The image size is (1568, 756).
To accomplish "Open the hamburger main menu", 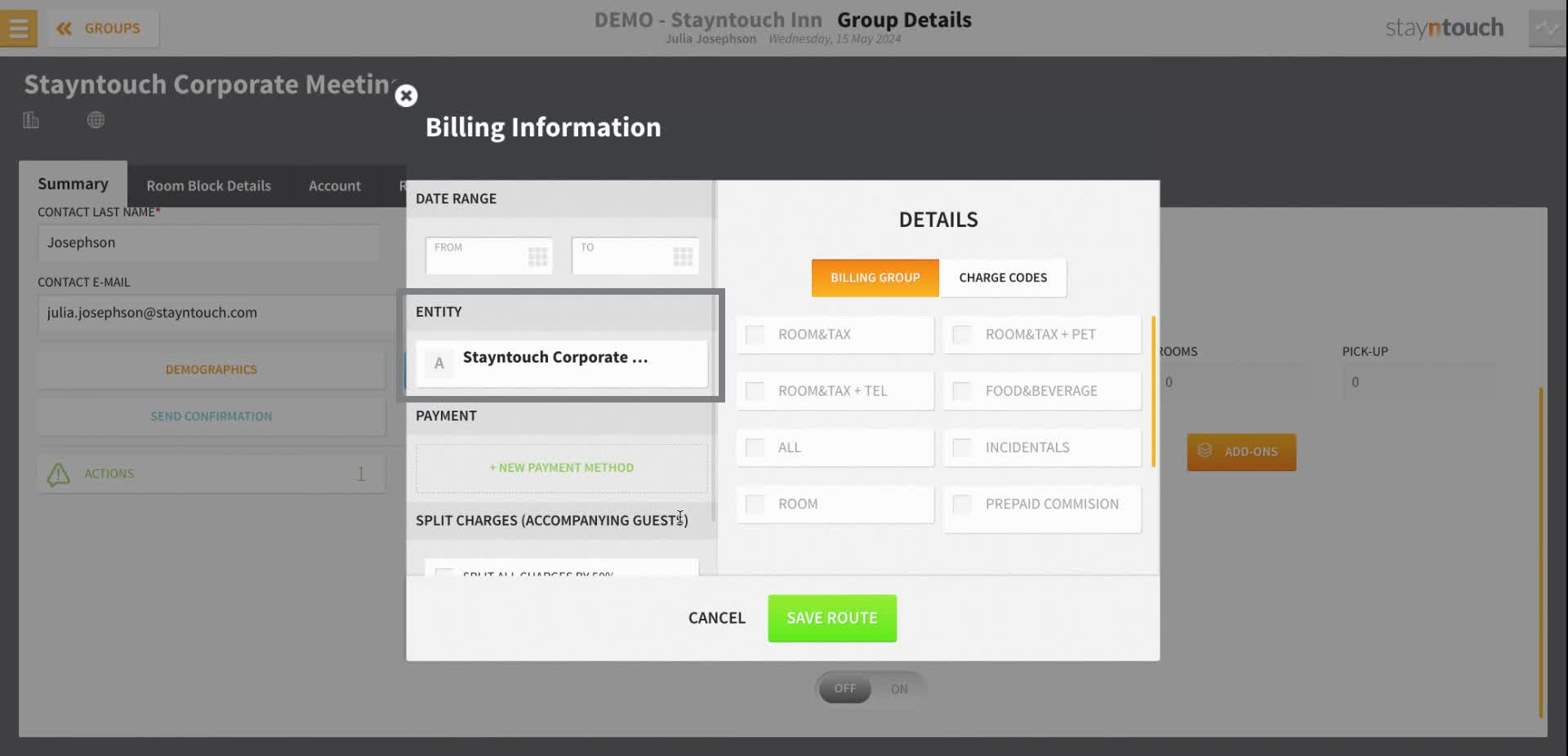I will (18, 28).
